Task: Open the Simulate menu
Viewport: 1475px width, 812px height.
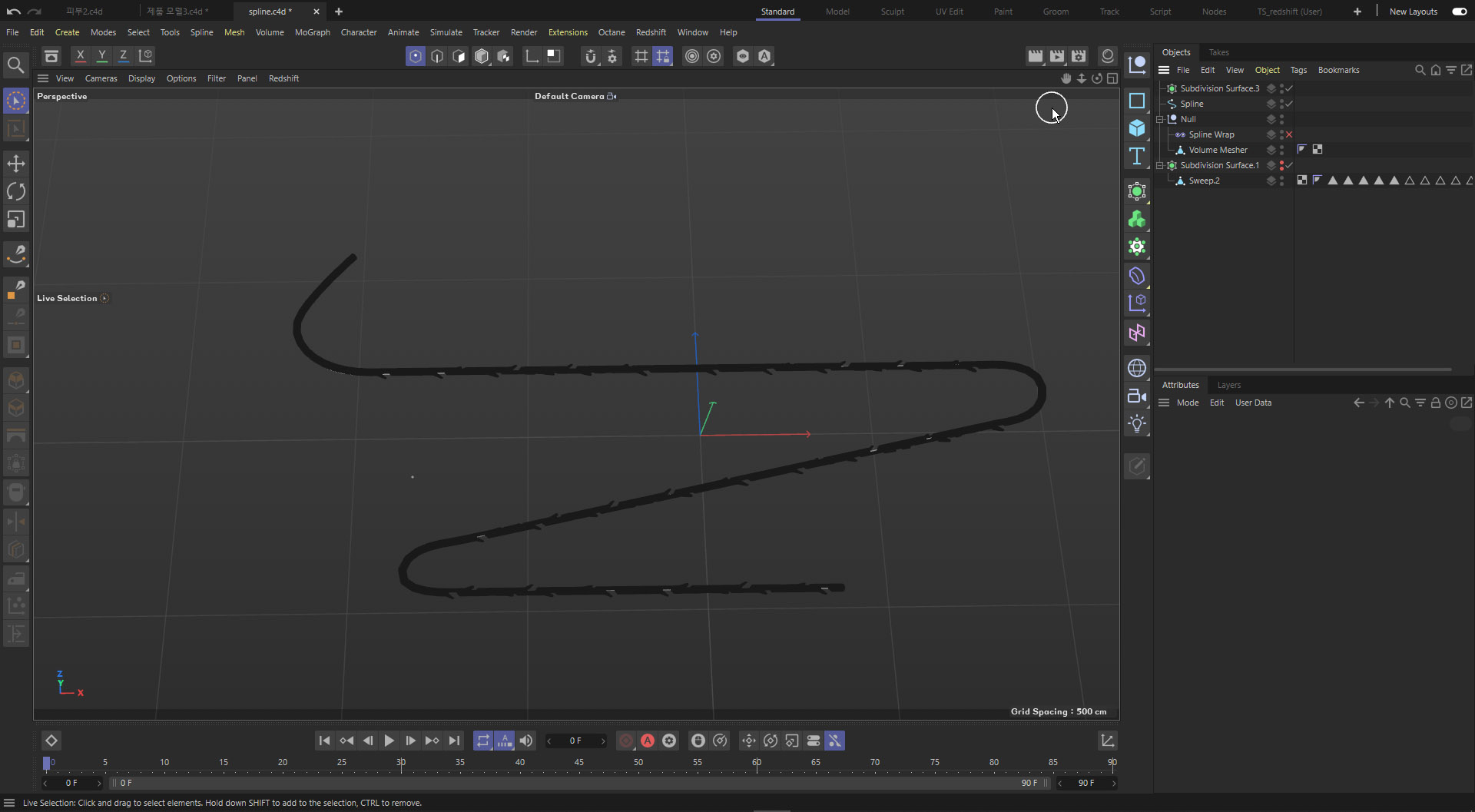Action: (x=446, y=32)
